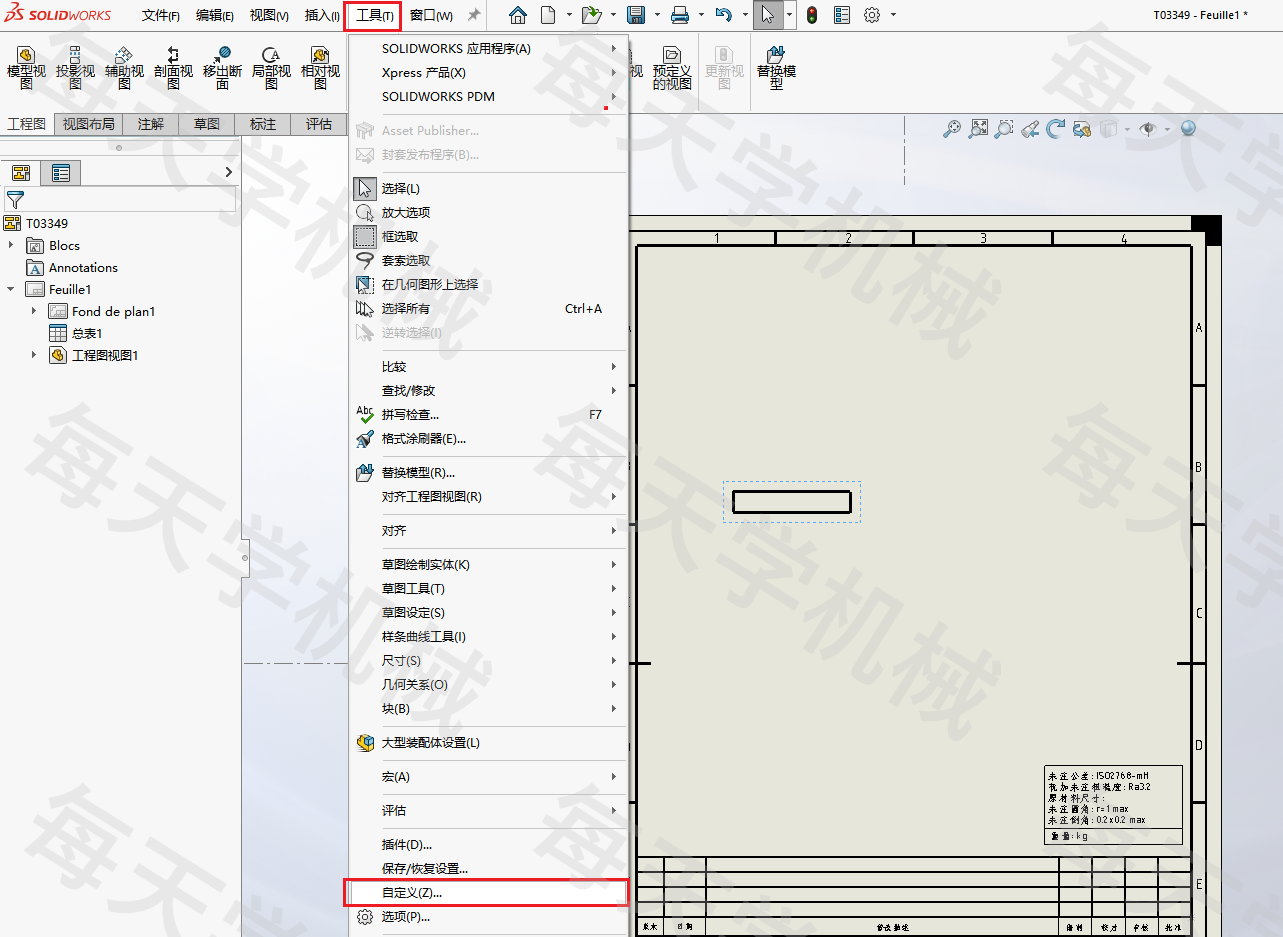Viewport: 1283px width, 937px height.
Task: Click the 预定义的视图 tool
Action: pyautogui.click(x=672, y=67)
